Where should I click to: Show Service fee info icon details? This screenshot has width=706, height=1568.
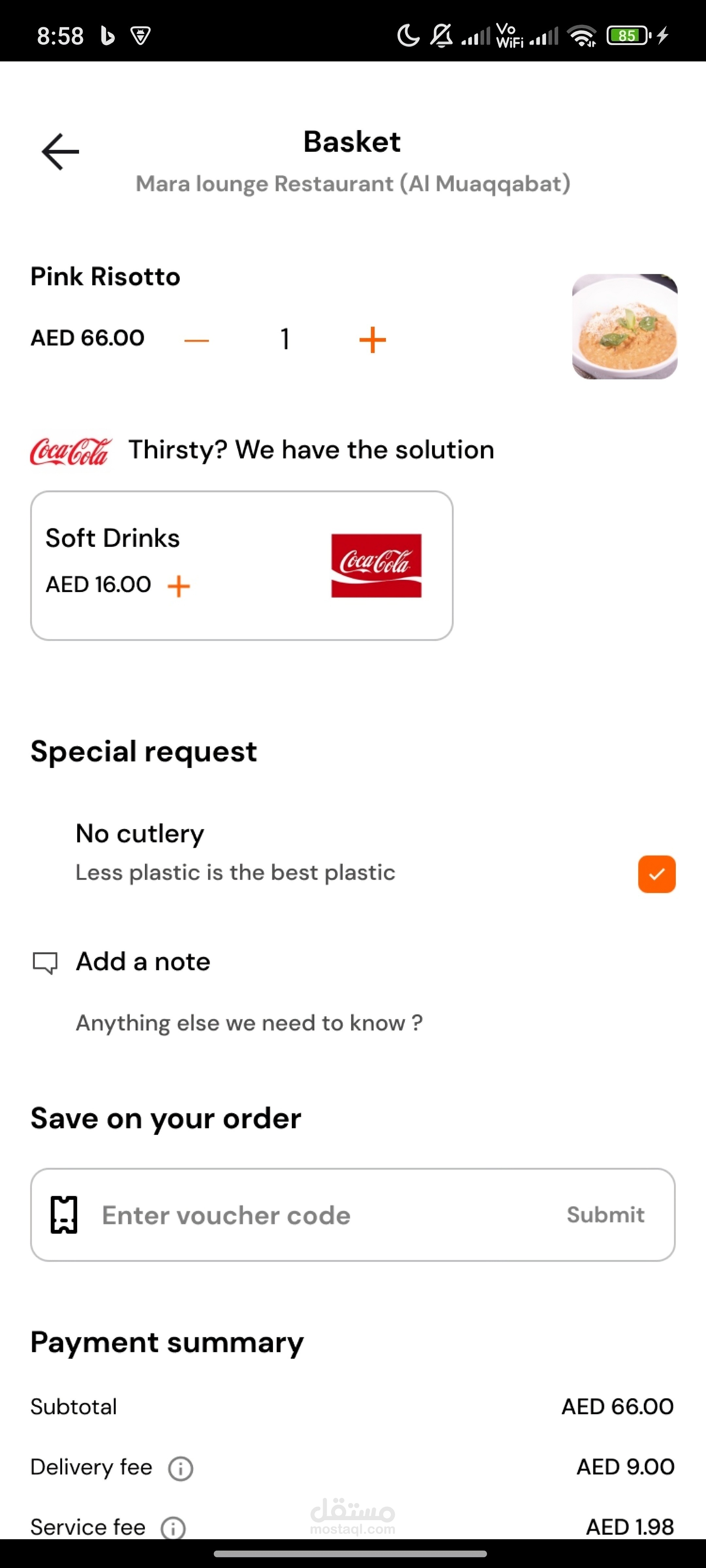point(174,1528)
